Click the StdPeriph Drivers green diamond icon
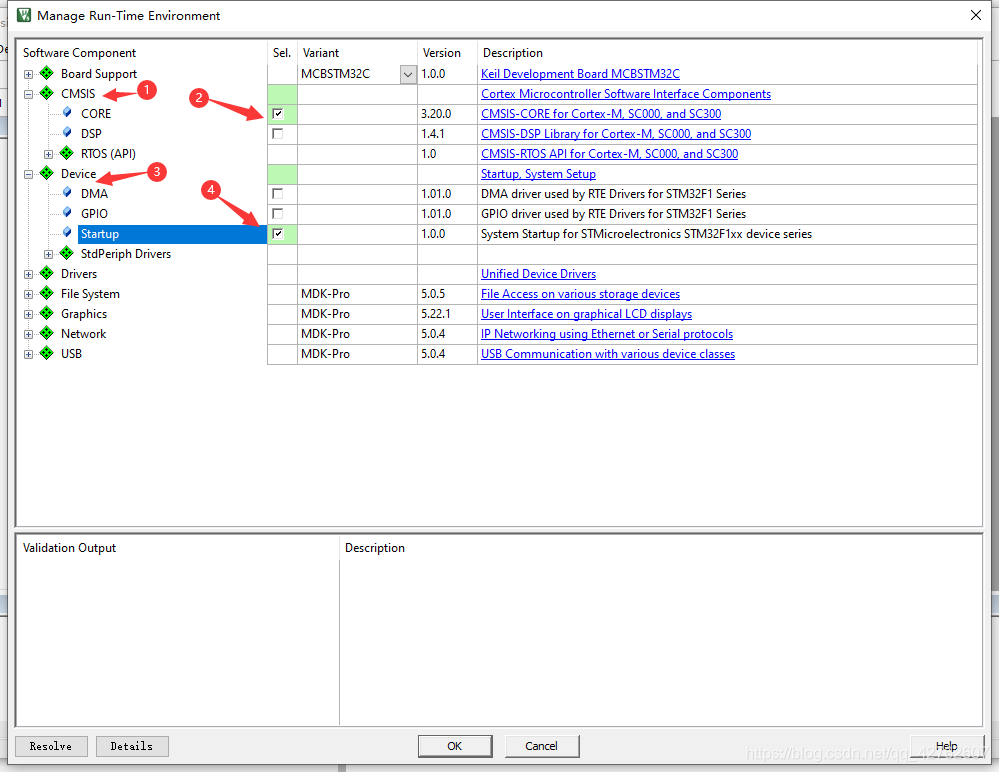The image size is (999, 772). 67,253
